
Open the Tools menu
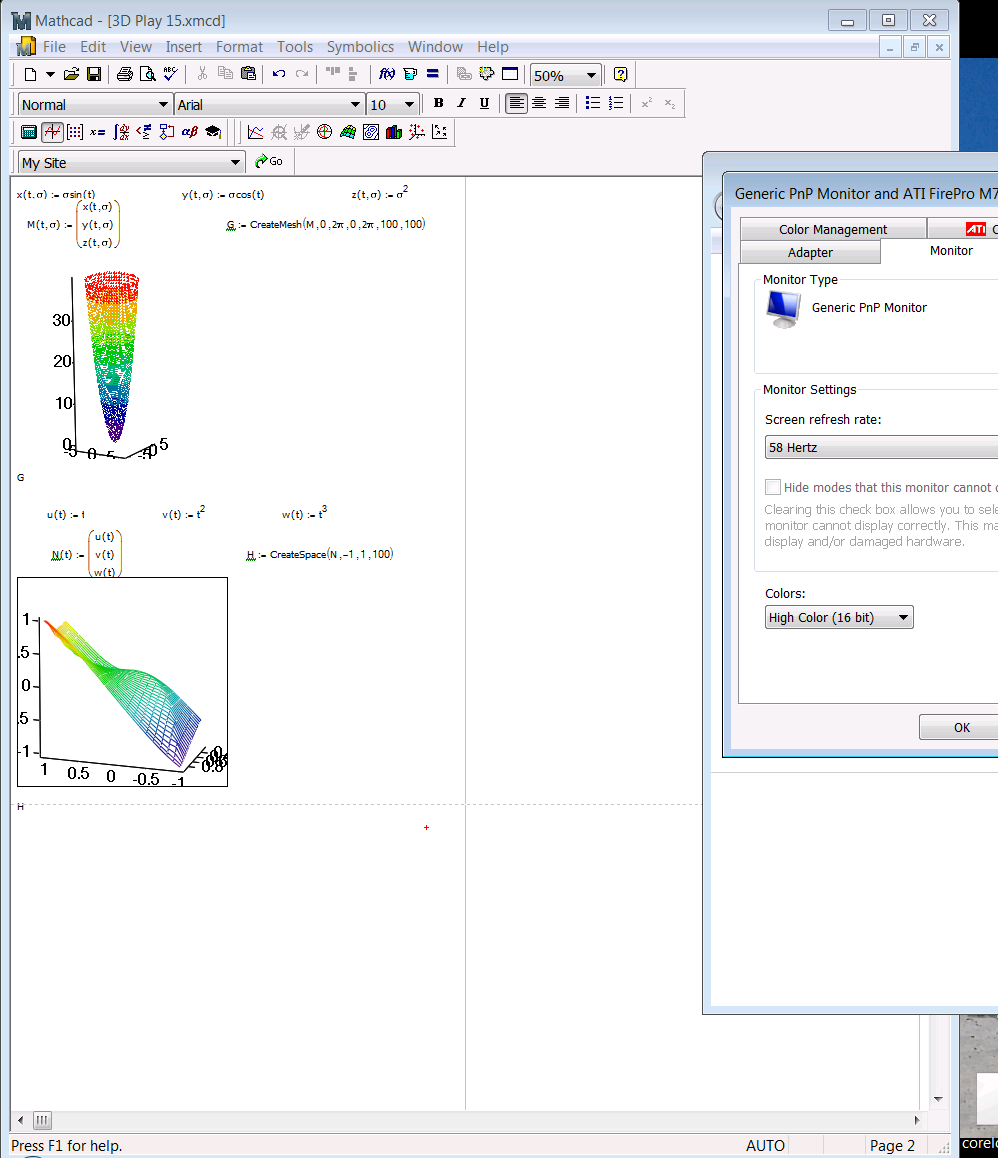295,47
